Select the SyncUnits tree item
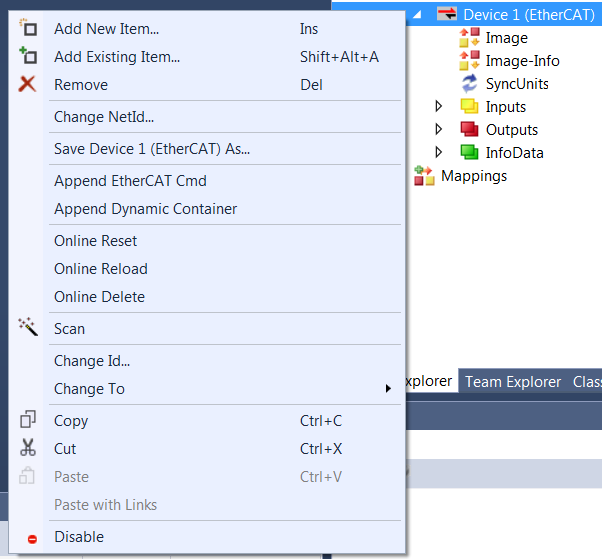The image size is (602, 559). (x=517, y=84)
